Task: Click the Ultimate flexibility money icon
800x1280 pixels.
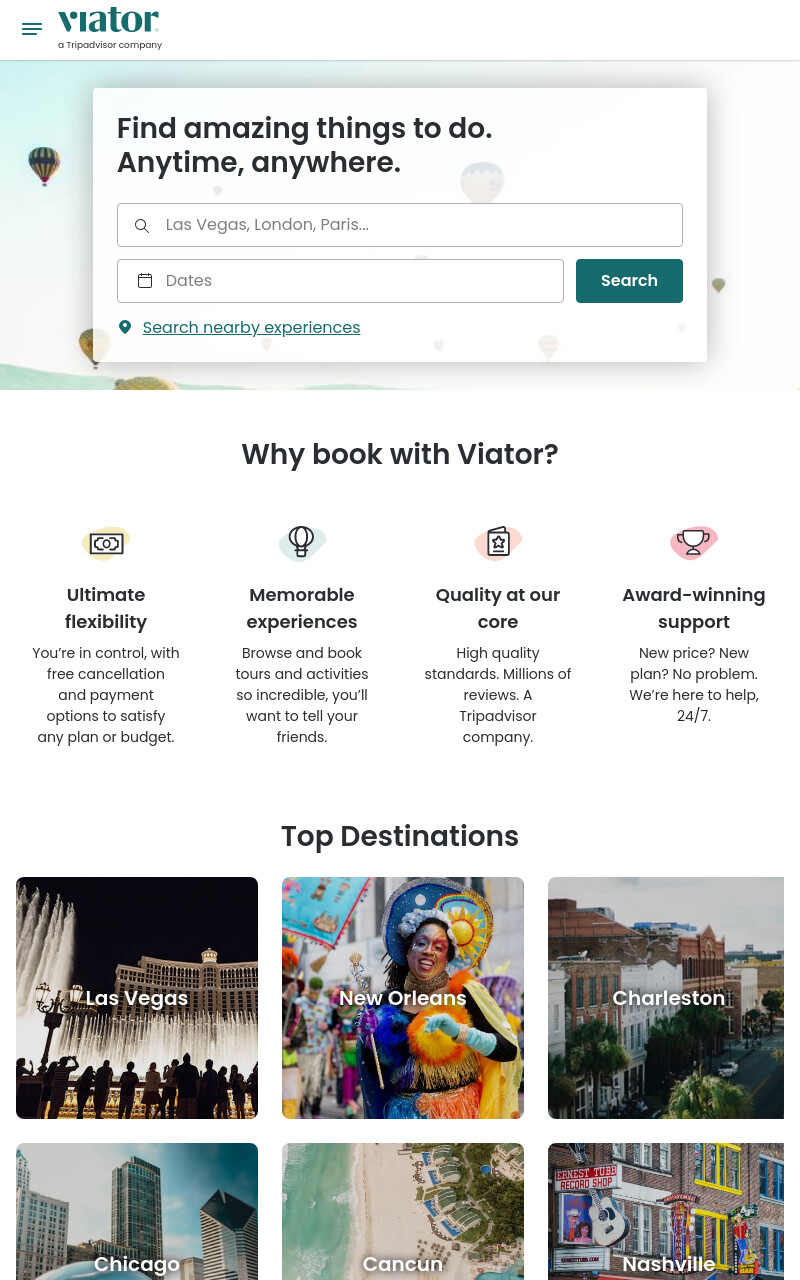Action: [x=106, y=543]
